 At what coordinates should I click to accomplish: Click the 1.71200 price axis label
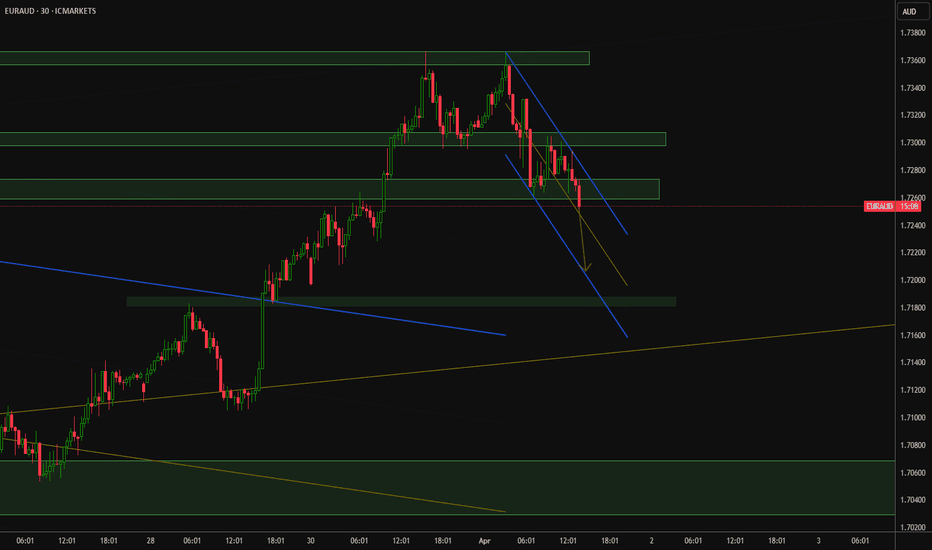click(912, 390)
